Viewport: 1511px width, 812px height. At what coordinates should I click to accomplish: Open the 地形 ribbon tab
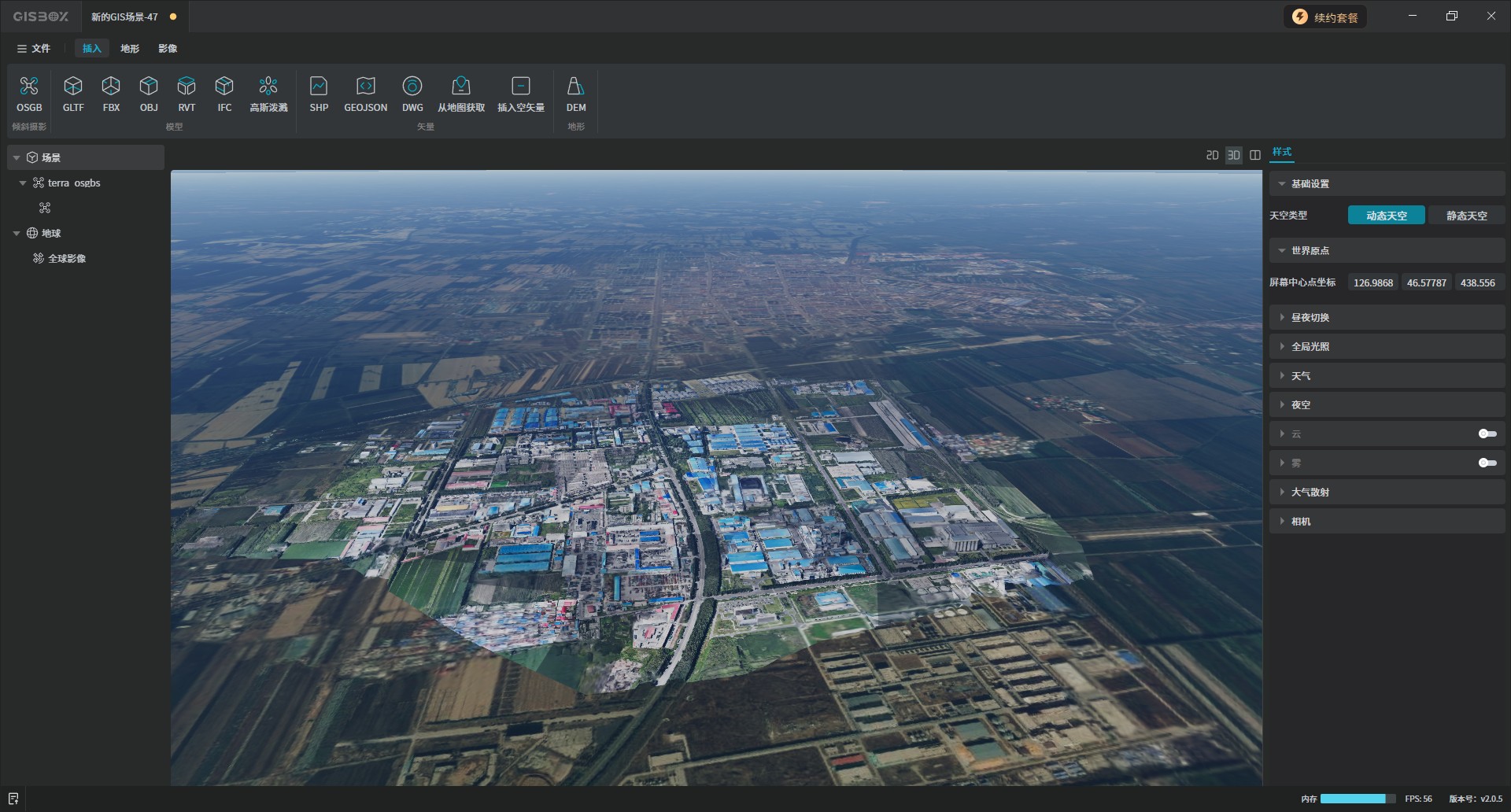130,49
